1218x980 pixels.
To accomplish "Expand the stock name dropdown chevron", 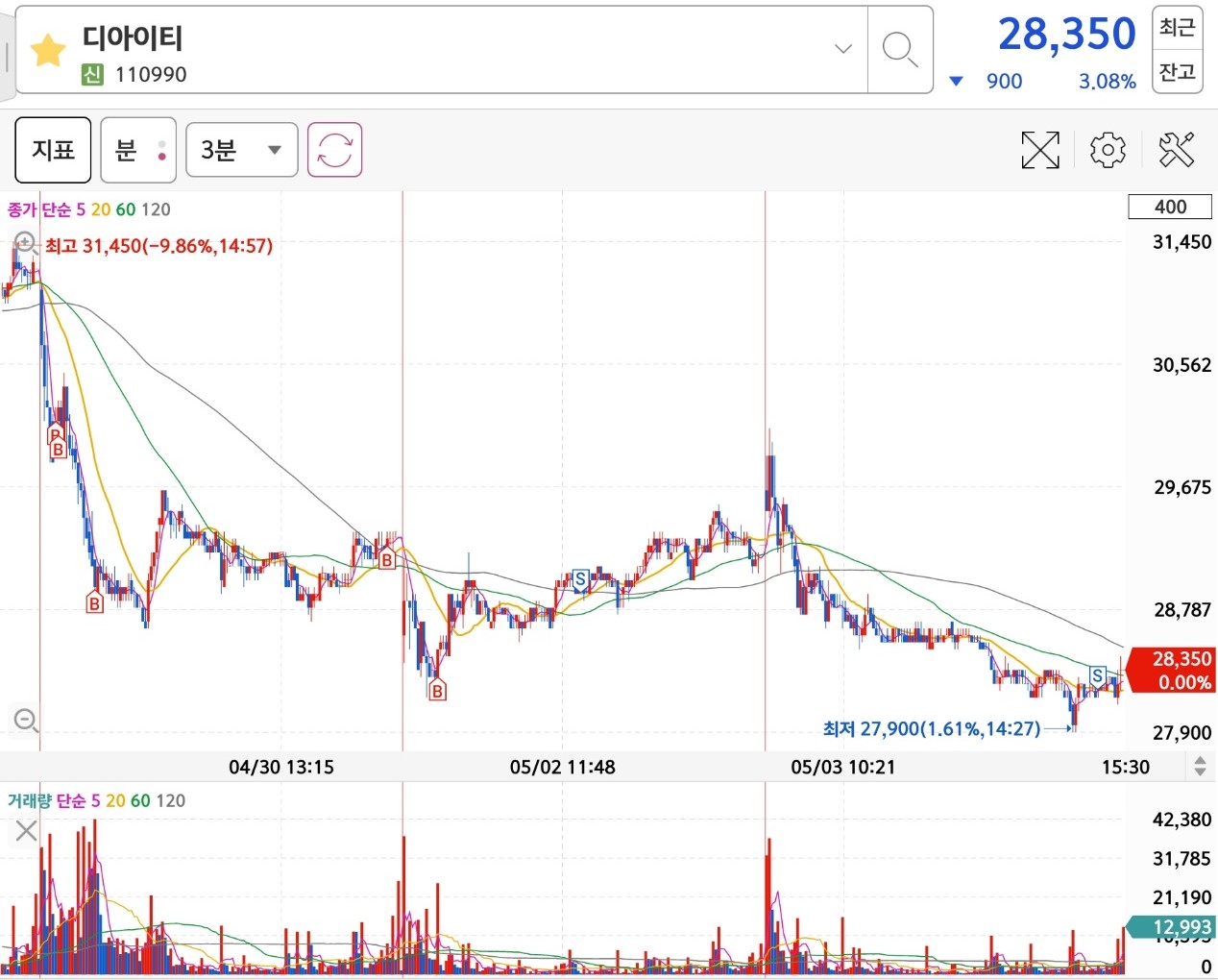I will pos(843,49).
